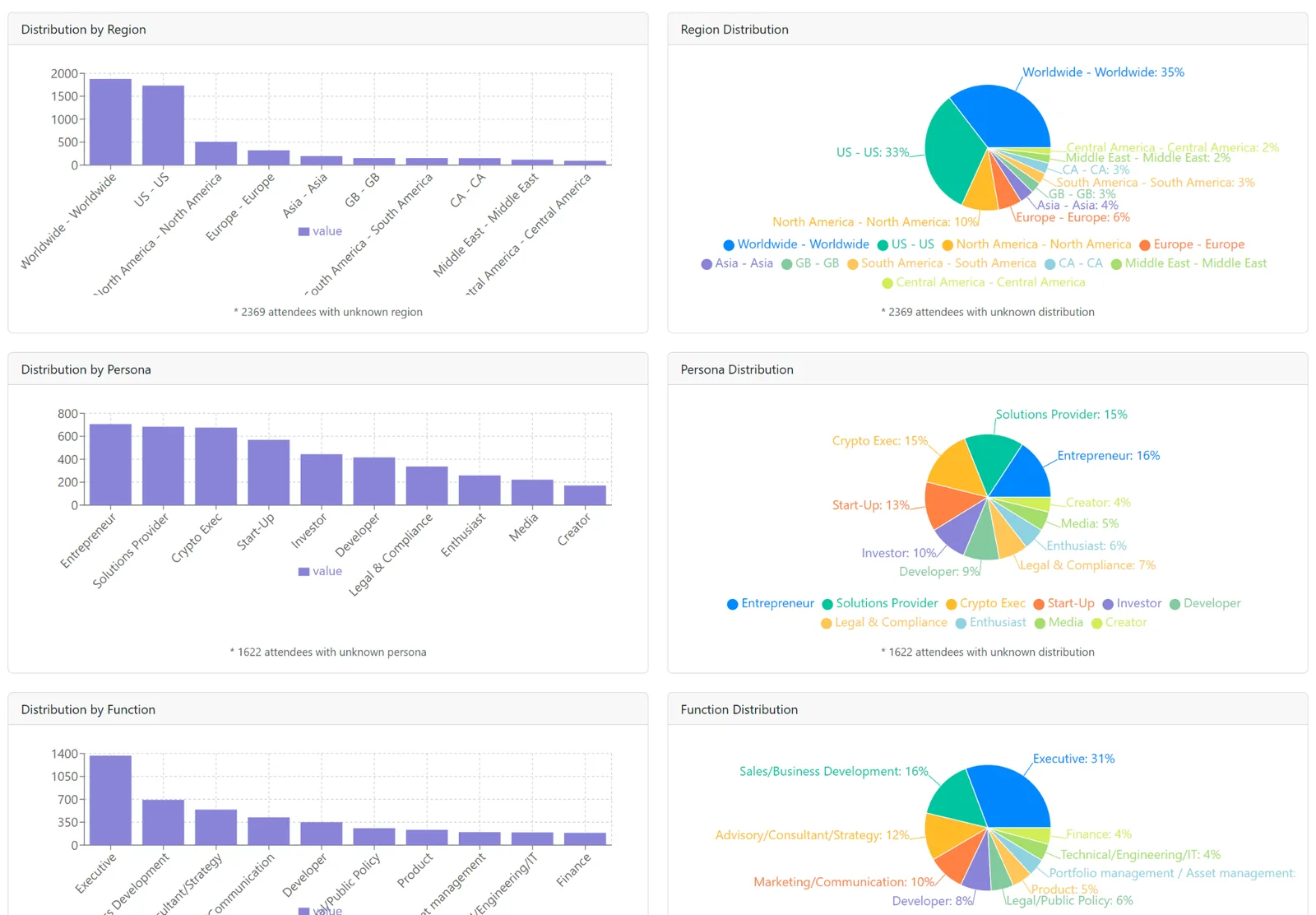
Task: Click the Investor bar in Persona chart
Action: coord(321,480)
